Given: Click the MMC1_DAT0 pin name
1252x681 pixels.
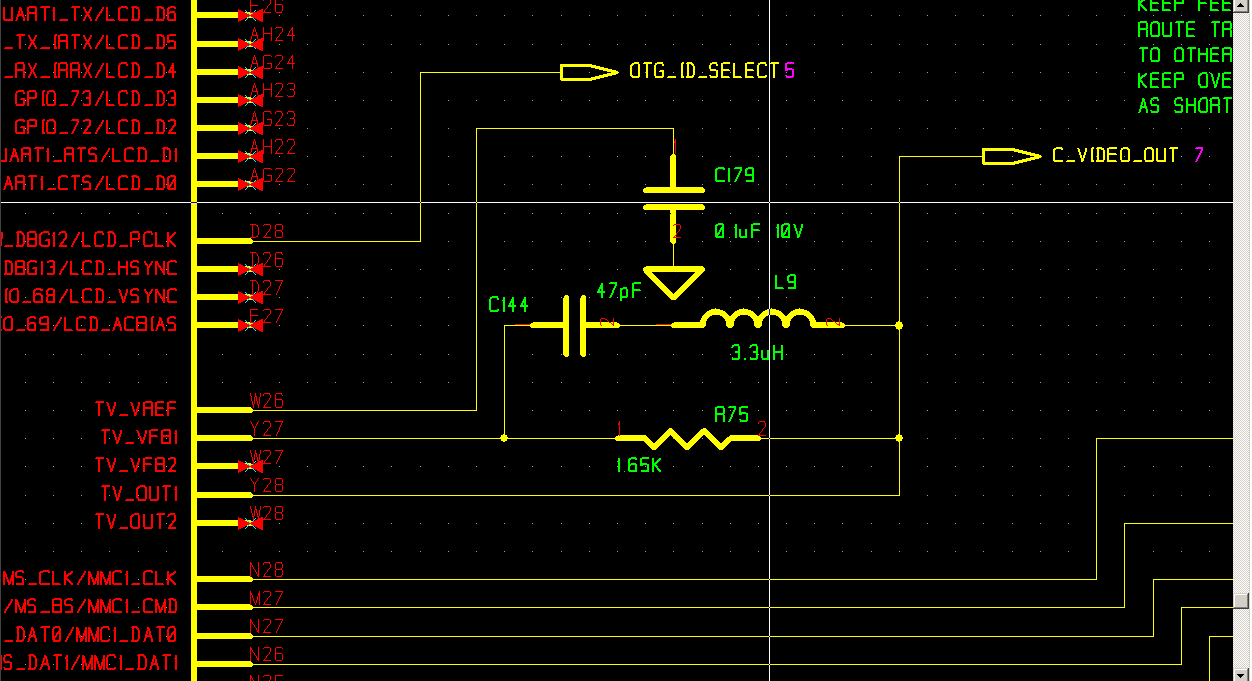Looking at the screenshot, I should [x=127, y=634].
